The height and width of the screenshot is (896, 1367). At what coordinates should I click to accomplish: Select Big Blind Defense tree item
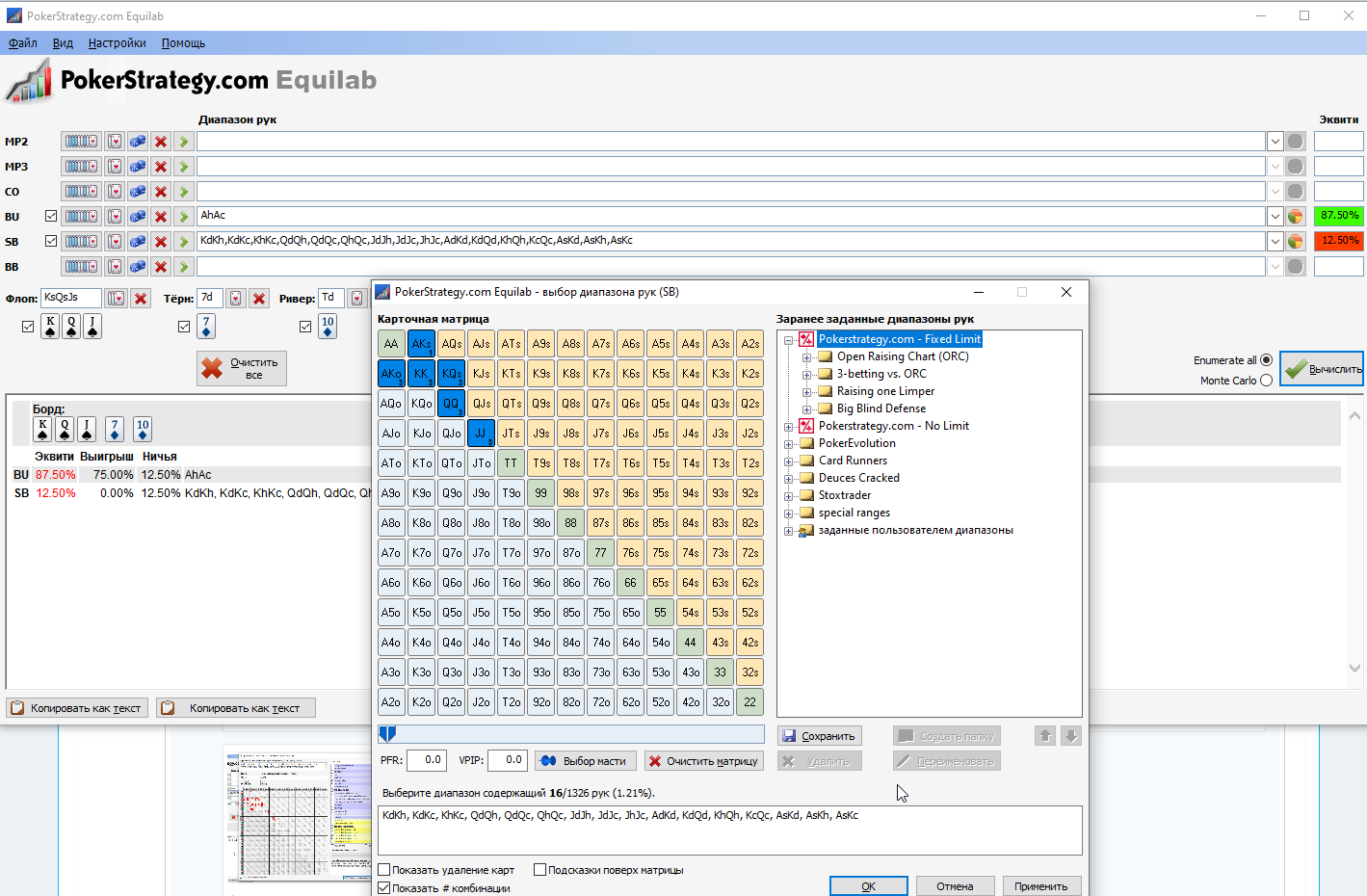(x=881, y=408)
